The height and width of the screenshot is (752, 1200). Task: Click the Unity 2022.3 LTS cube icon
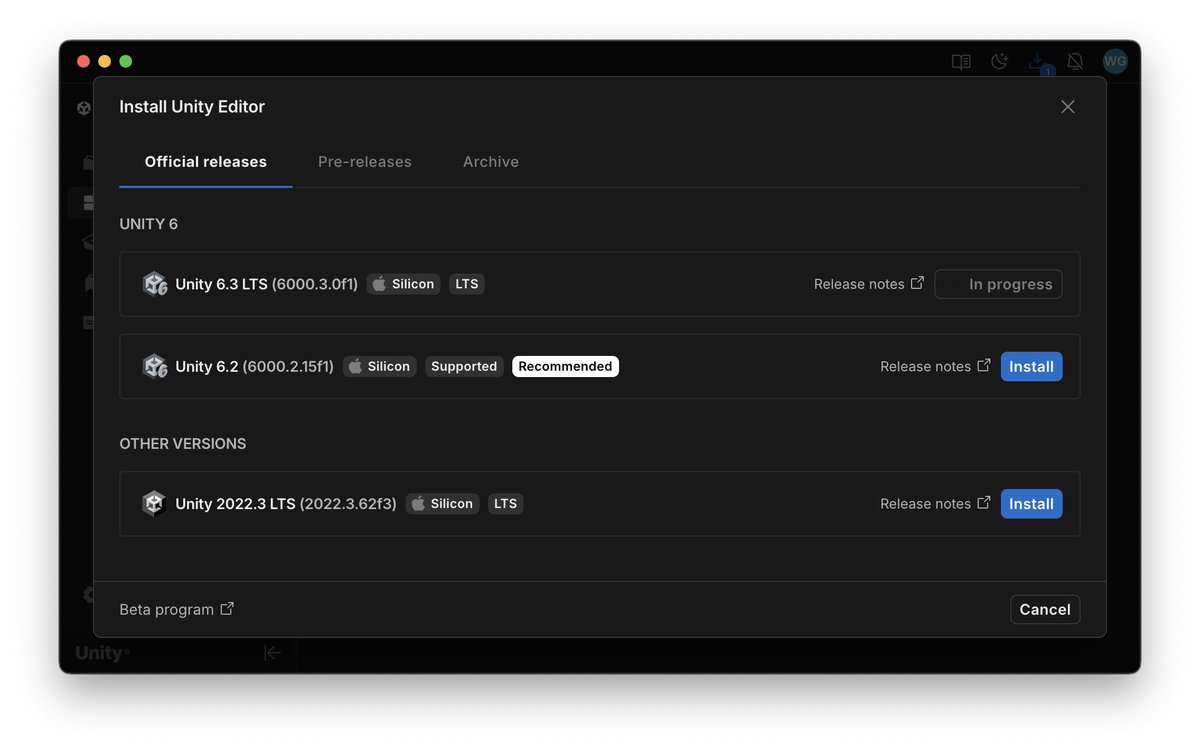click(154, 503)
